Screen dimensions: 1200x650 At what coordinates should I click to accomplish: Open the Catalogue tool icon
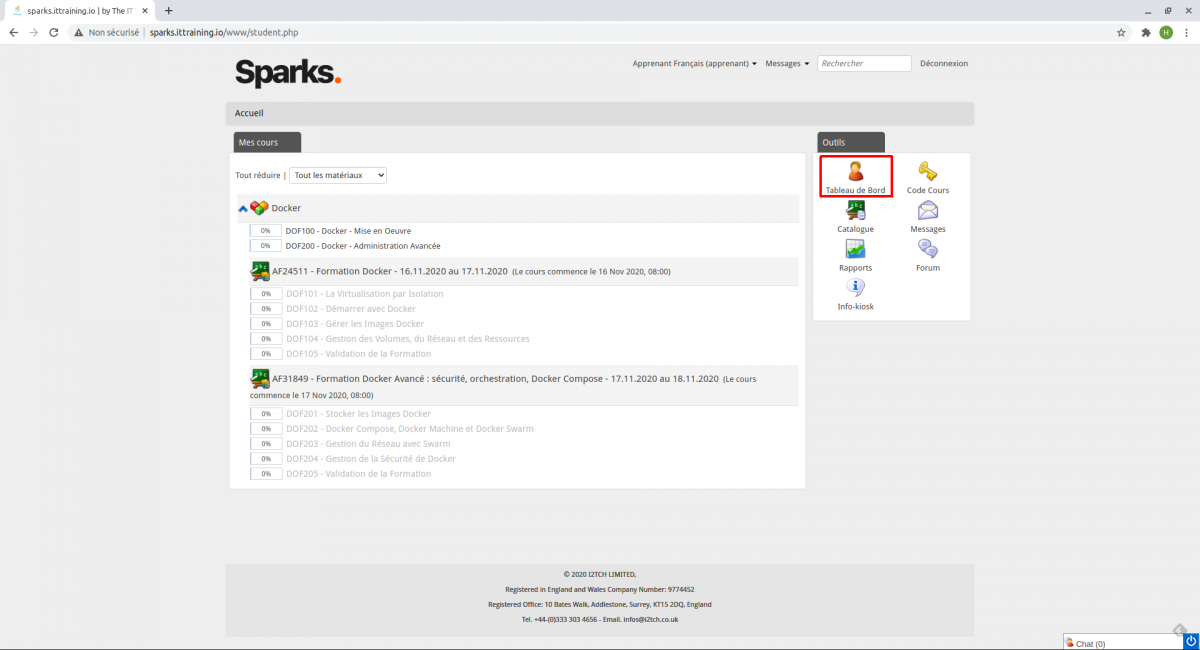coord(856,210)
